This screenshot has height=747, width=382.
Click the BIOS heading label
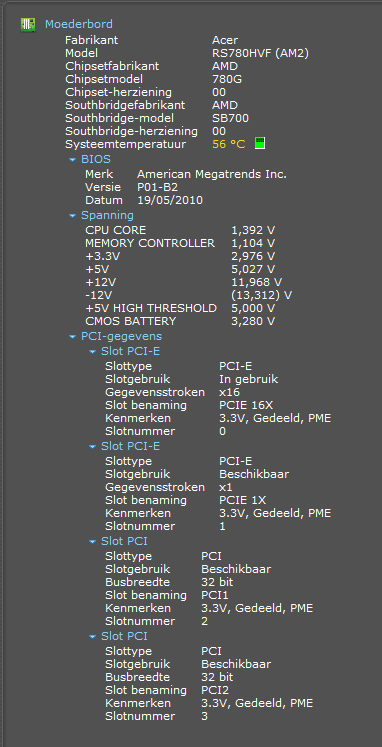pyautogui.click(x=96, y=159)
